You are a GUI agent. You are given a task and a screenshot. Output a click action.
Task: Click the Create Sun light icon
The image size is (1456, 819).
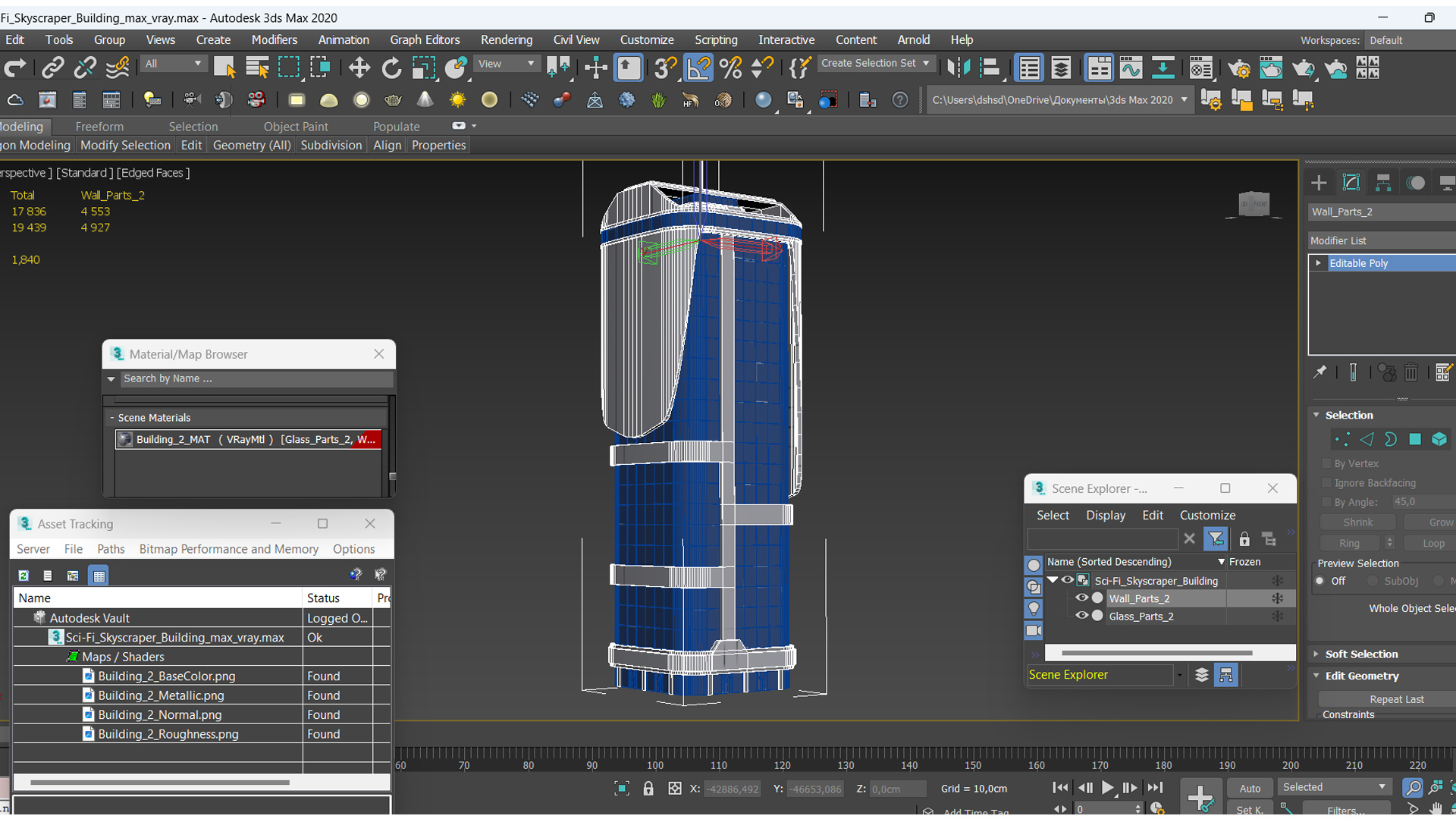(x=457, y=100)
